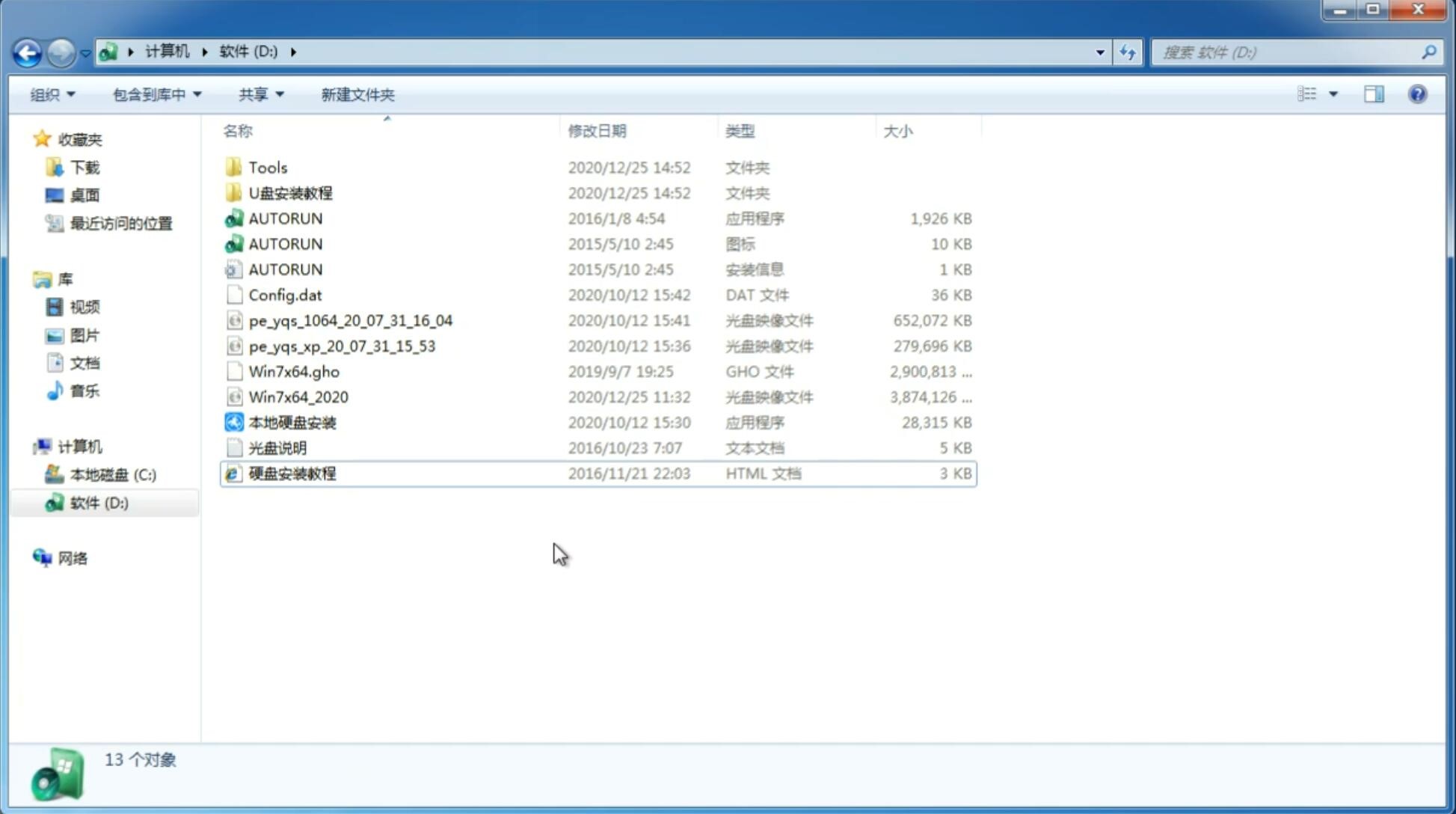Expand the navigation path dropdown
The width and height of the screenshot is (1456, 814).
1100,52
